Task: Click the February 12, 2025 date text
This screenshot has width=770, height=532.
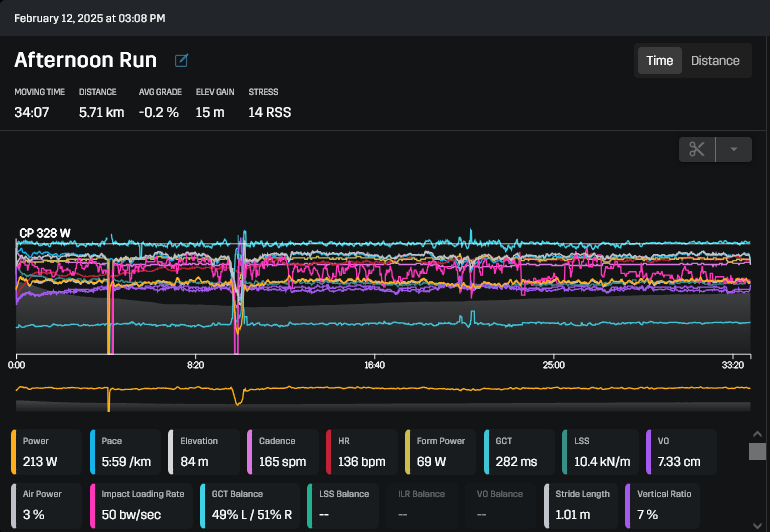Action: pyautogui.click(x=90, y=18)
